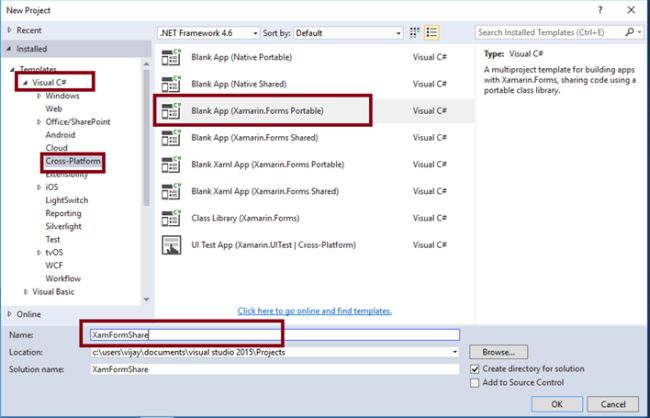
Task: Open the Sort by Default dropdown
Action: (348, 33)
